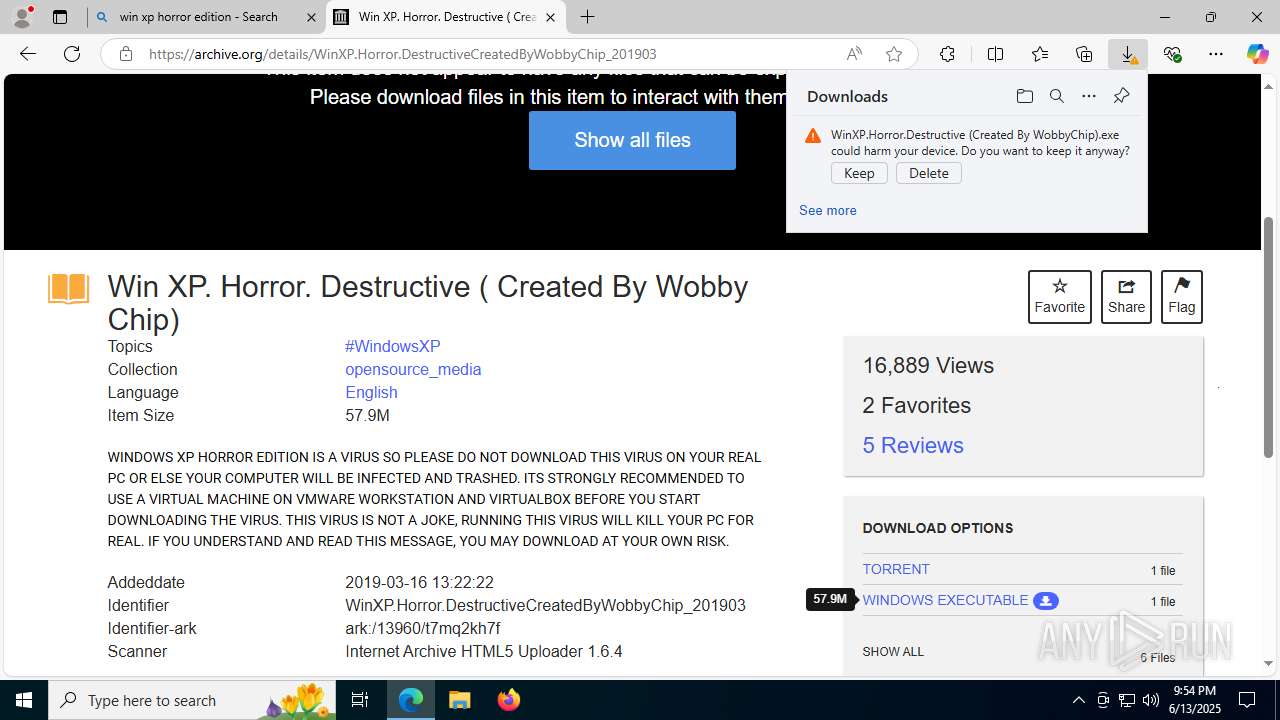Open Browser essentials icon
The width and height of the screenshot is (1280, 720).
coord(1172,54)
